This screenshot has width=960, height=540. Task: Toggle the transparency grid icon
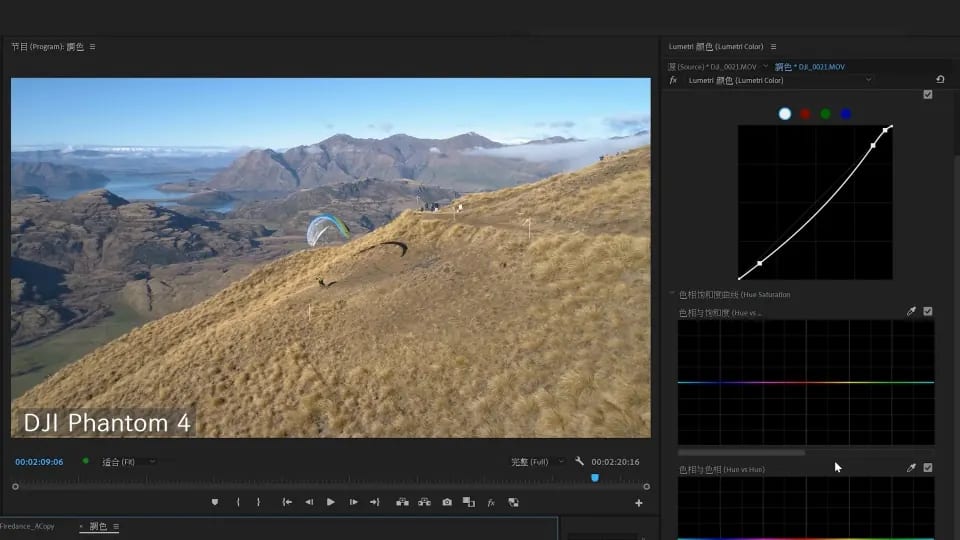click(514, 502)
